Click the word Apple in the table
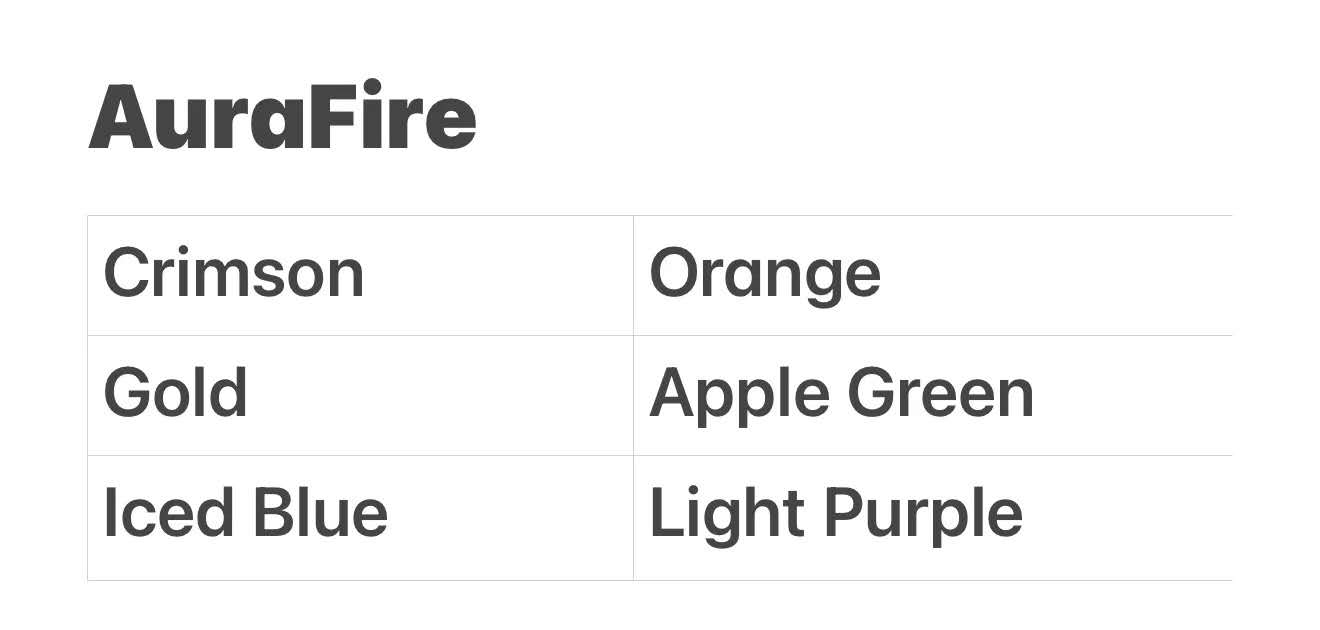1320x630 pixels. pos(739,393)
